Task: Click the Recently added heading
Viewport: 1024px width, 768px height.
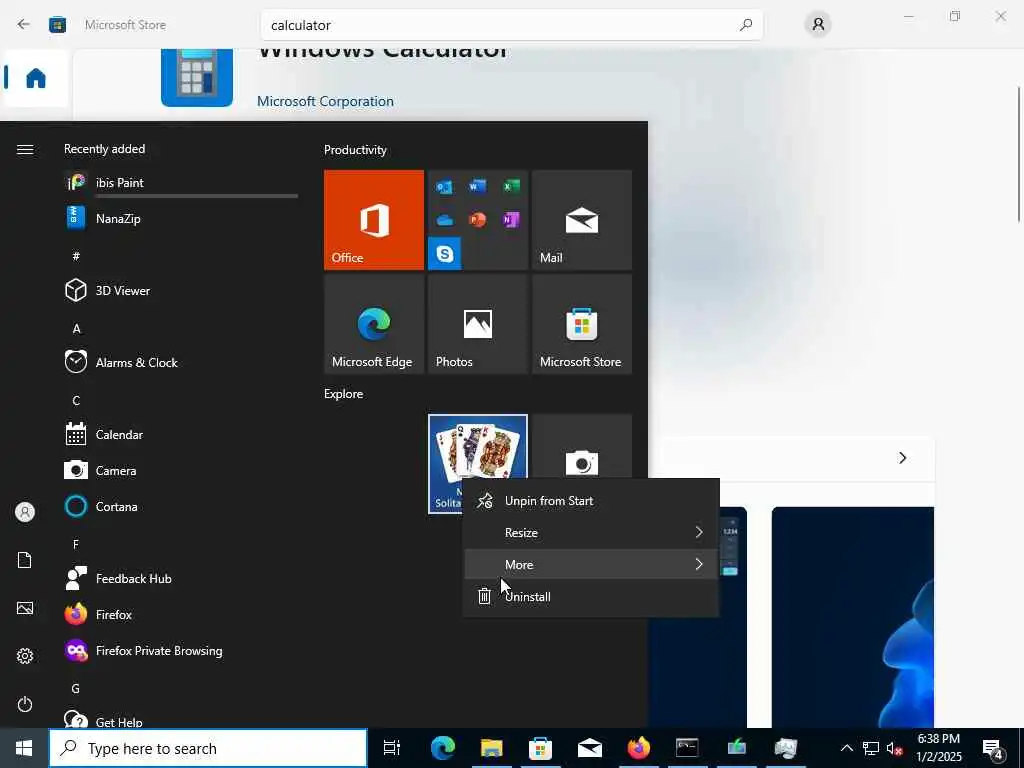Action: click(x=104, y=149)
